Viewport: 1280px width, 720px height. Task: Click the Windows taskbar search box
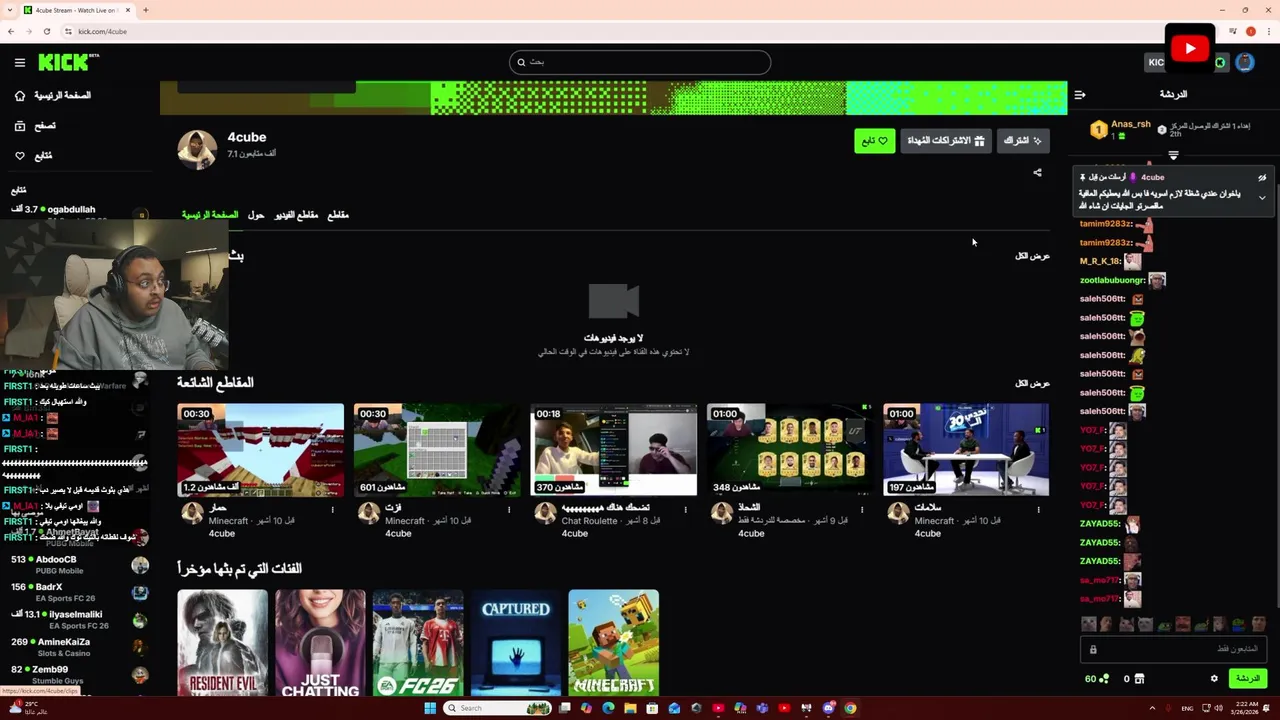point(498,708)
